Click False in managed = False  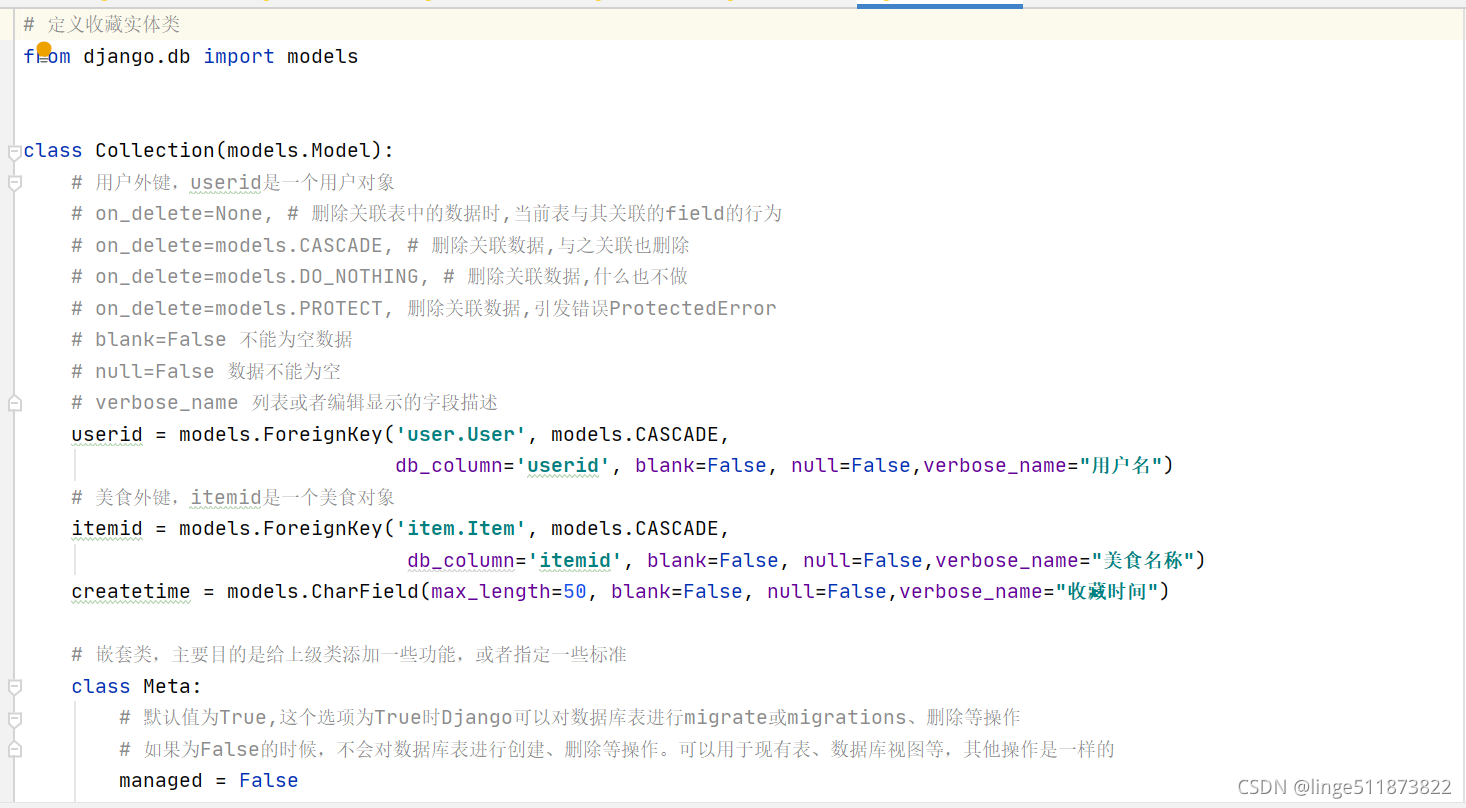pos(269,781)
